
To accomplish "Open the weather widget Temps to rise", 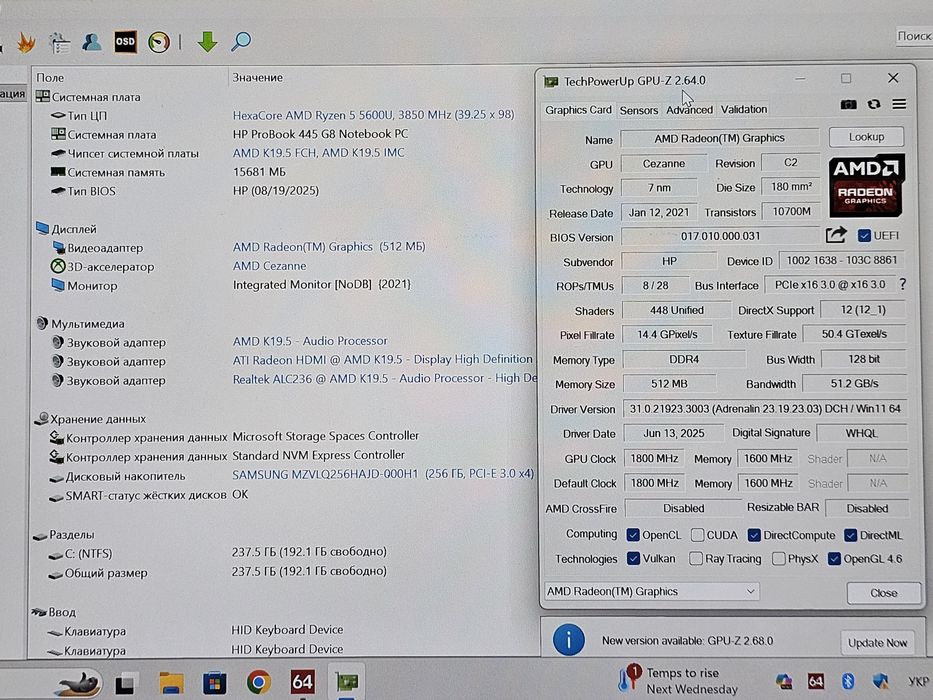I will pos(678,680).
